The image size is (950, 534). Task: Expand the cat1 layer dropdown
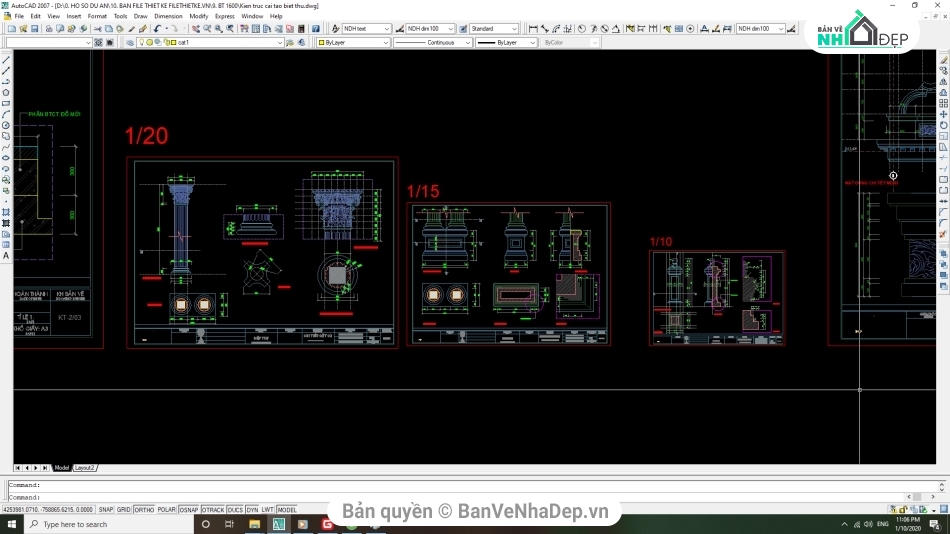pyautogui.click(x=279, y=43)
